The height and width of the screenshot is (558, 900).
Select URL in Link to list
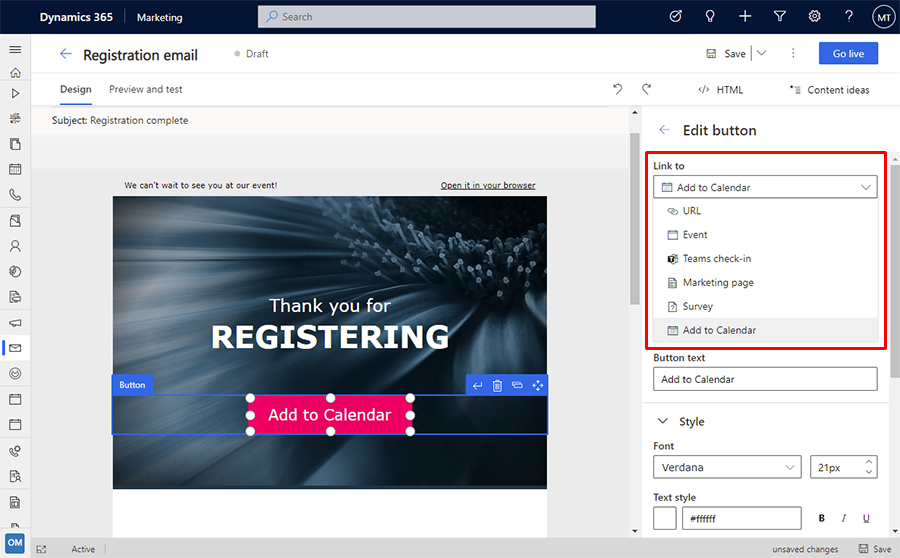click(x=765, y=211)
